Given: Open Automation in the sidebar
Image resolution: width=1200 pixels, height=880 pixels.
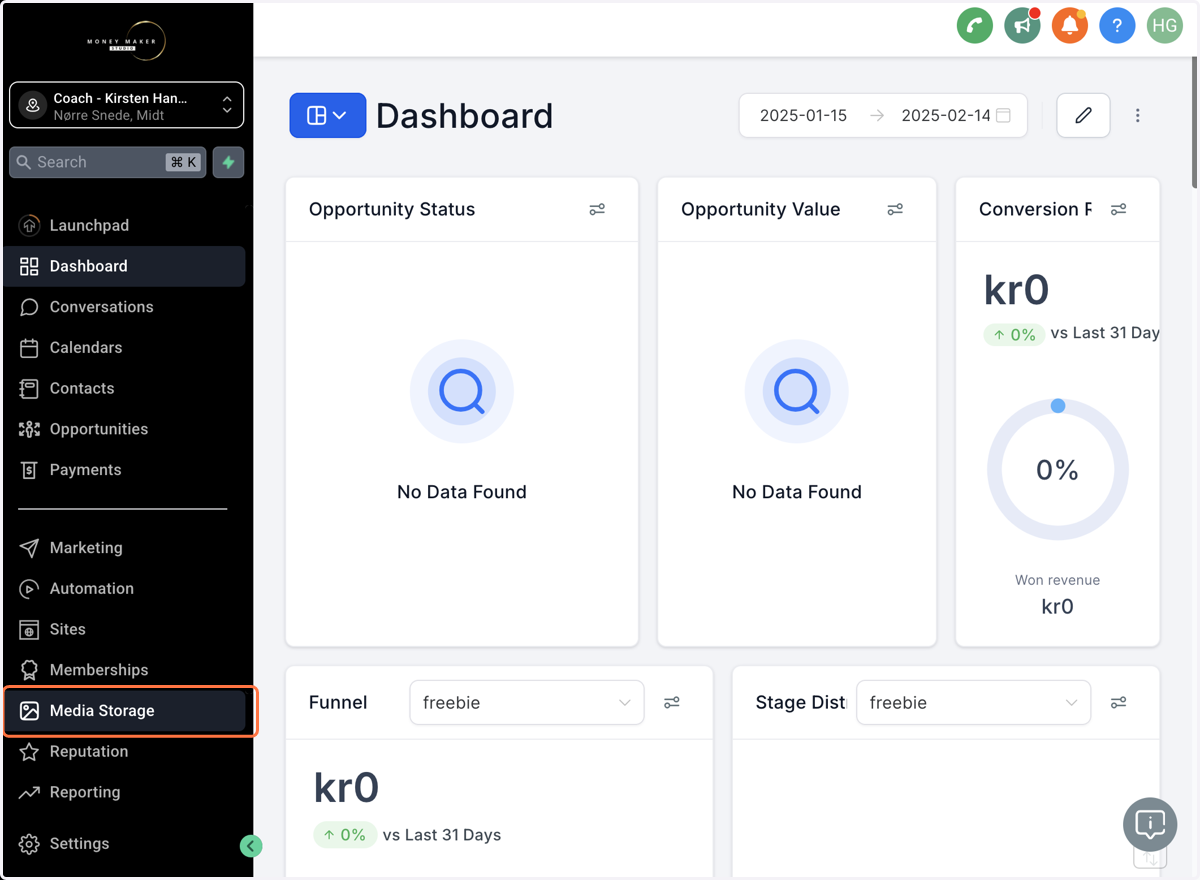Looking at the screenshot, I should coord(125,588).
